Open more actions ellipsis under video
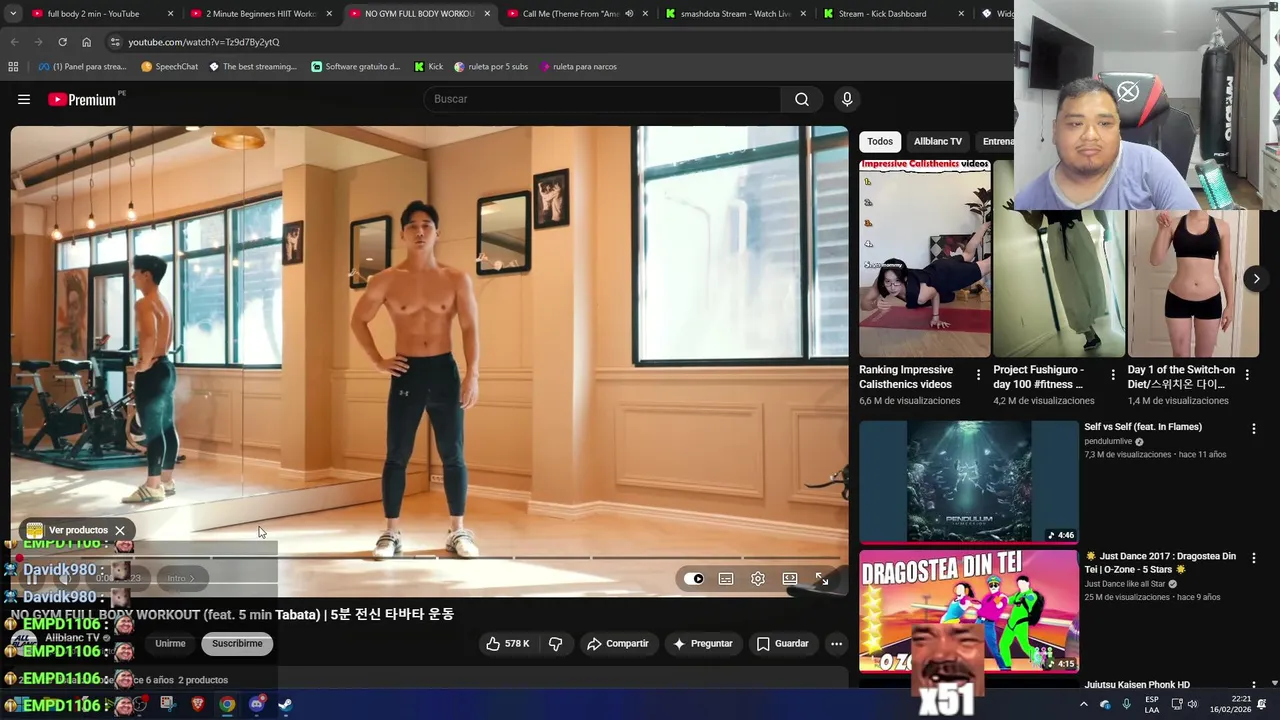The width and height of the screenshot is (1280, 720). pyautogui.click(x=837, y=643)
